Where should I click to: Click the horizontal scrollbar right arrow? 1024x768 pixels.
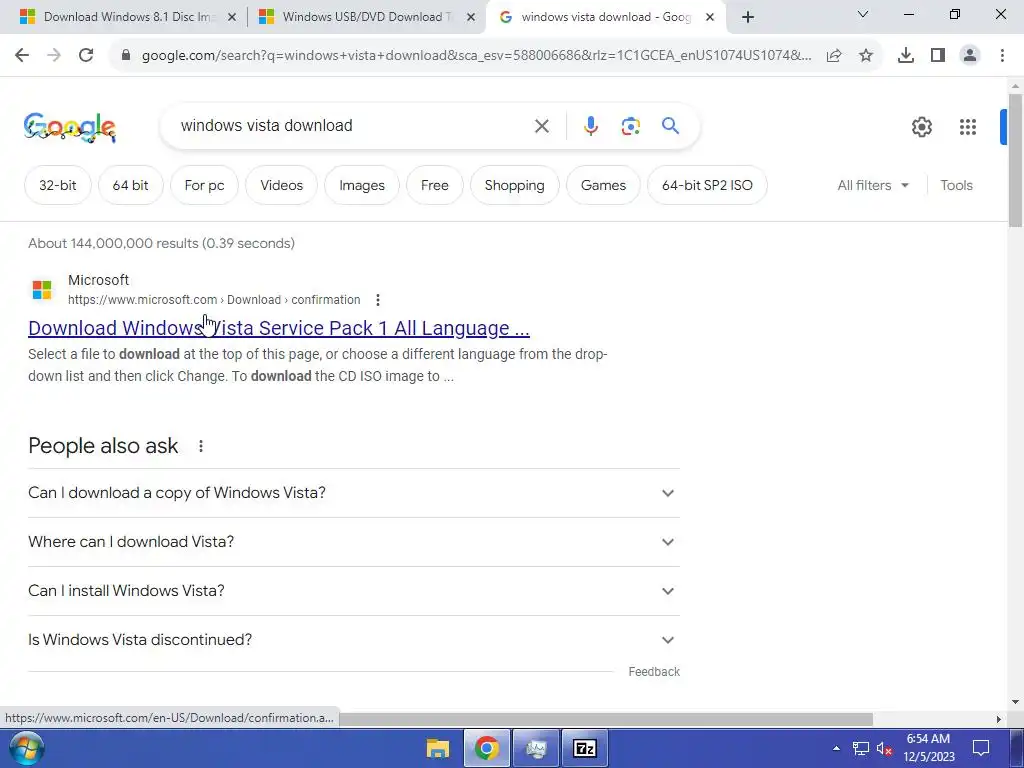[x=999, y=719]
